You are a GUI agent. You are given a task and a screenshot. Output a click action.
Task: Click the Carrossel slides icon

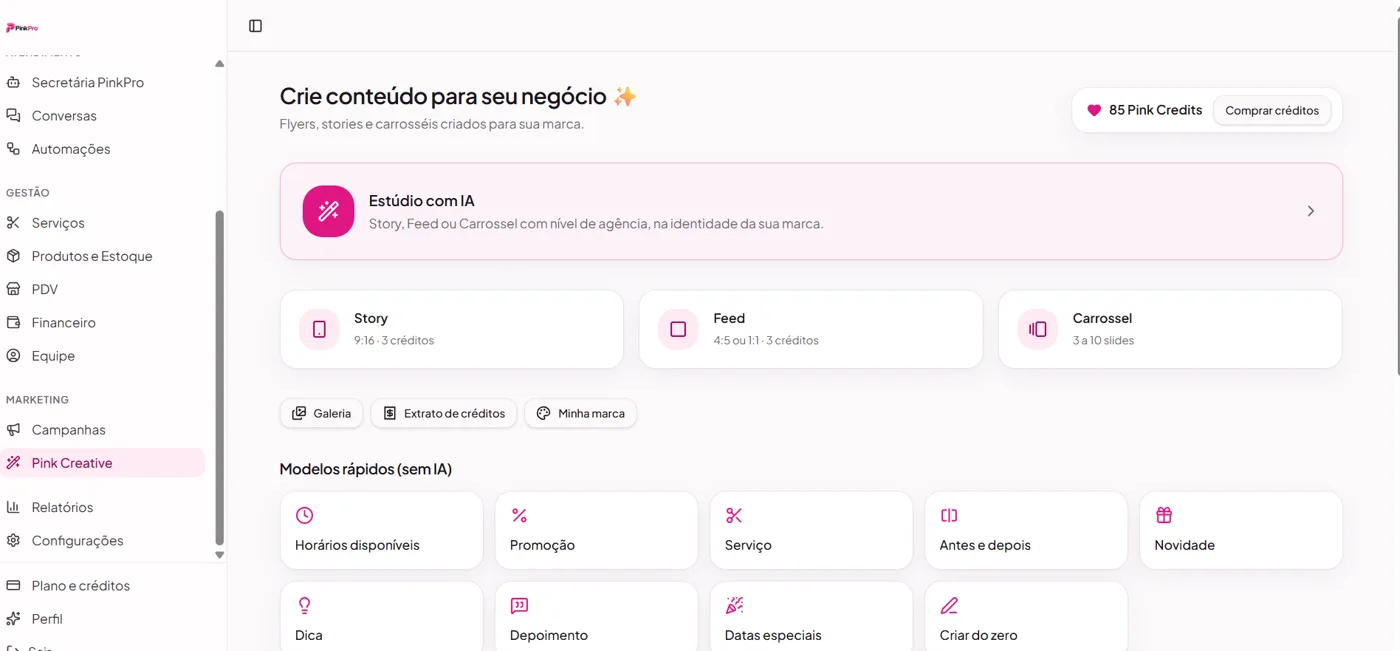click(x=1037, y=329)
